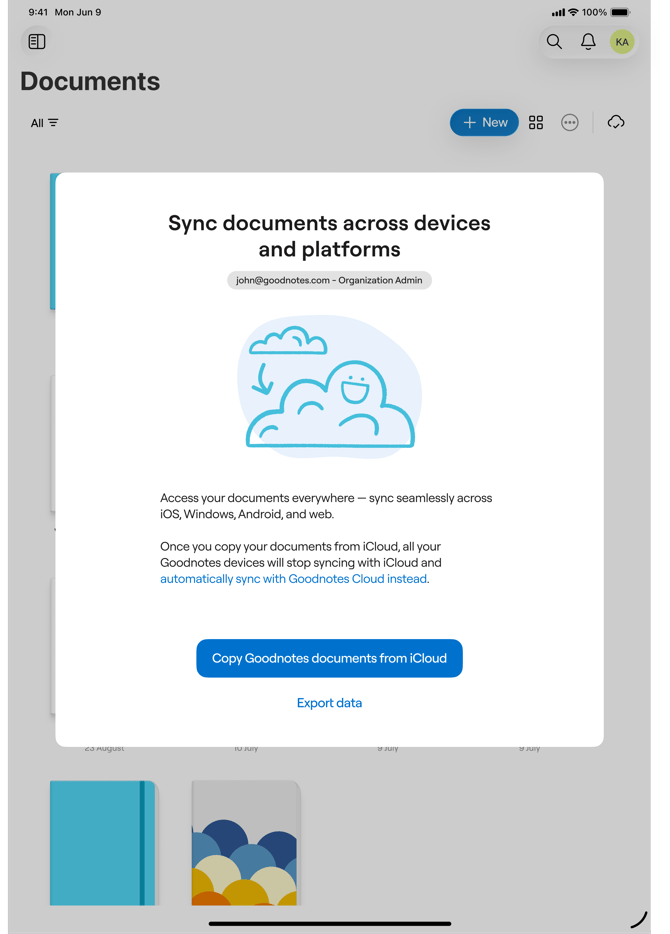Tap the 9:41 clock in status bar
Viewport: 670px width, 934px height.
pyautogui.click(x=38, y=12)
